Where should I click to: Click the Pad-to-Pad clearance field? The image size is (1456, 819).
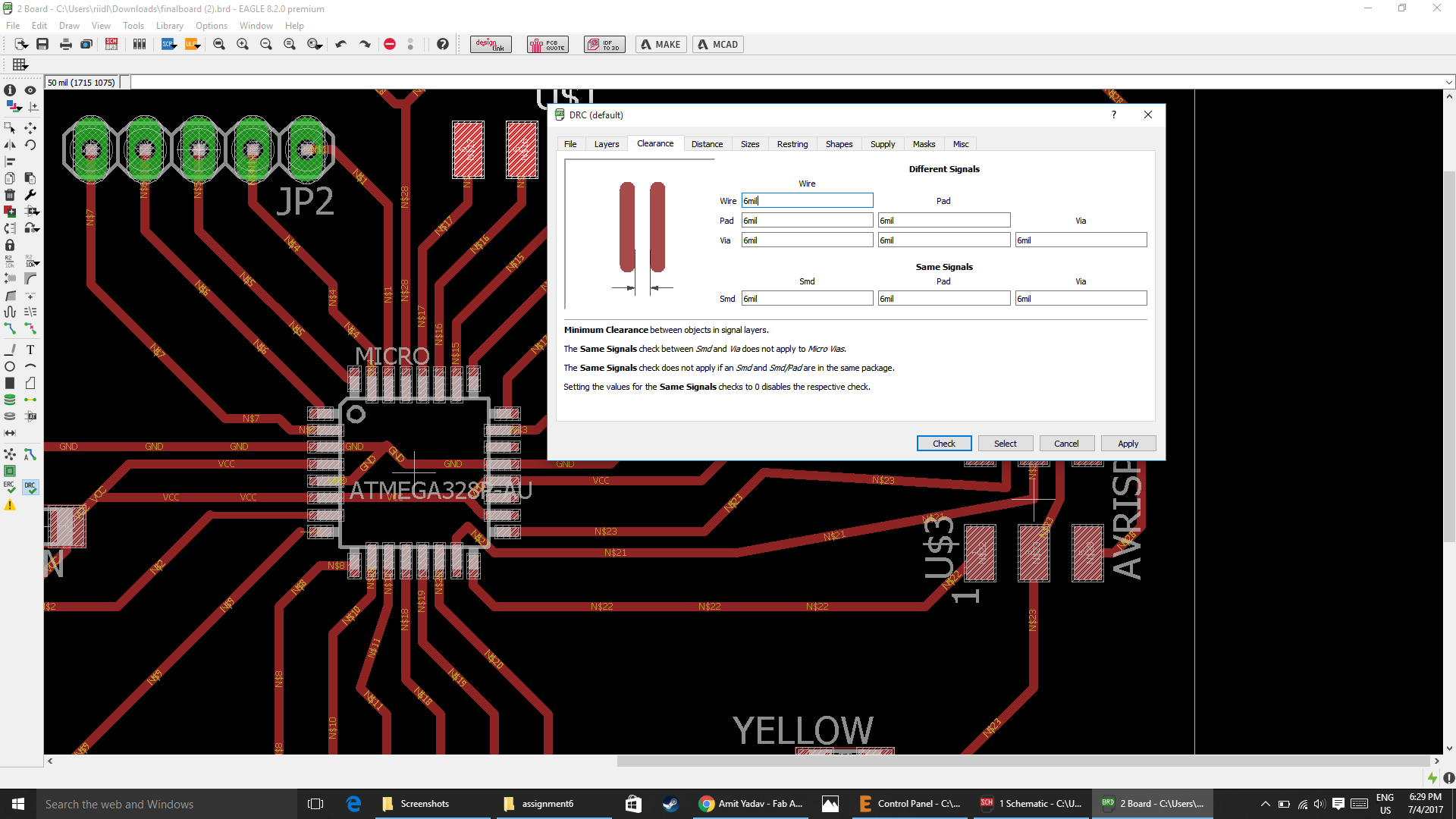[x=944, y=221]
